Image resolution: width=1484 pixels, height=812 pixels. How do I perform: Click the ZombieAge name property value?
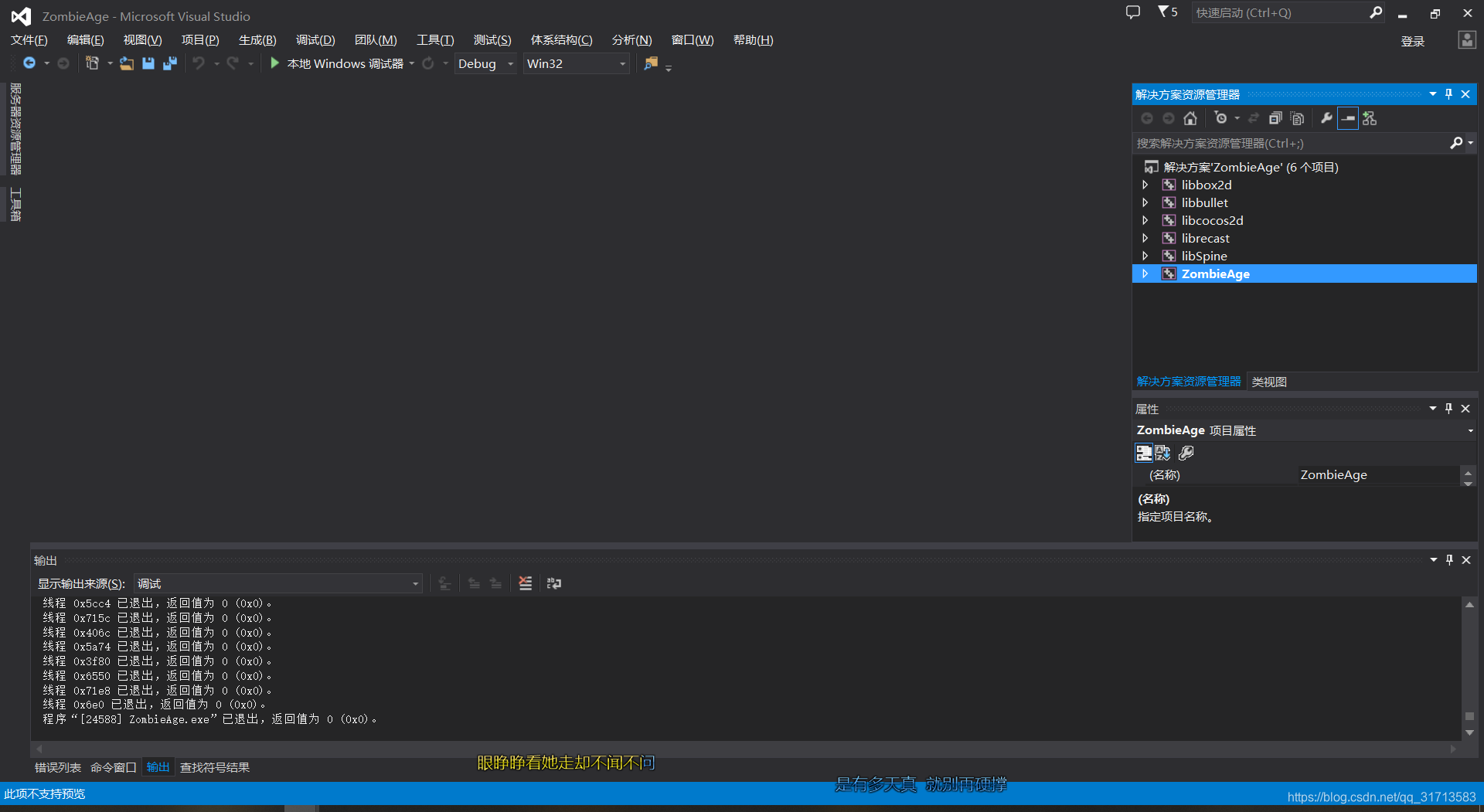coord(1379,474)
